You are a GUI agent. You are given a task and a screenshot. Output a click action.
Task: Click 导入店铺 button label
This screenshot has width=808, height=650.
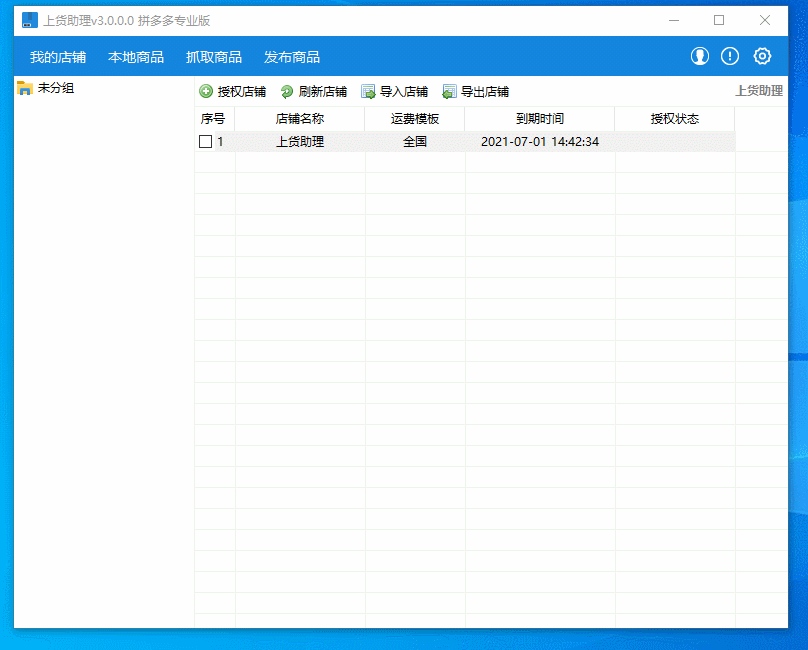point(404,92)
